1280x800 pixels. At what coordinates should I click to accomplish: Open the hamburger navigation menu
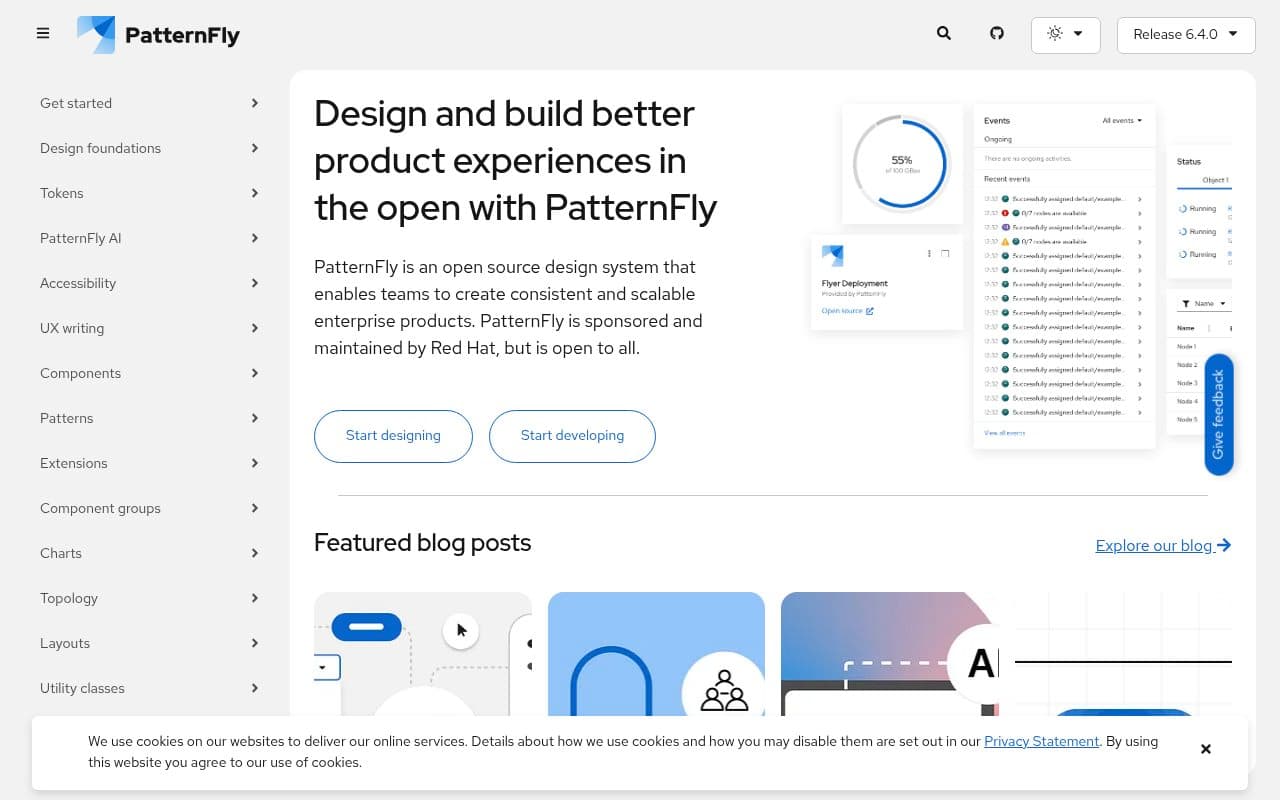(x=43, y=33)
